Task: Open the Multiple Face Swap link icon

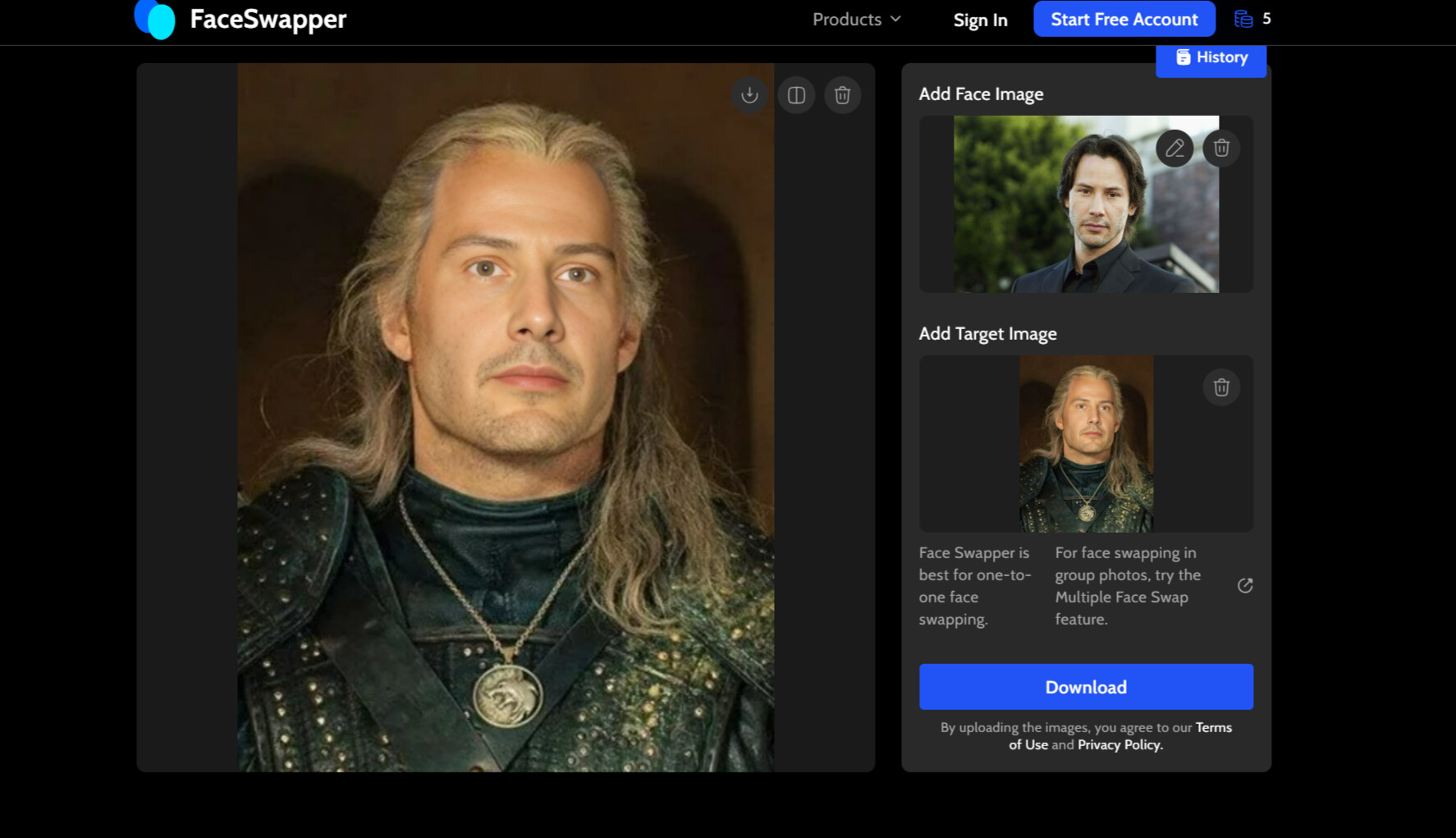Action: click(1245, 585)
